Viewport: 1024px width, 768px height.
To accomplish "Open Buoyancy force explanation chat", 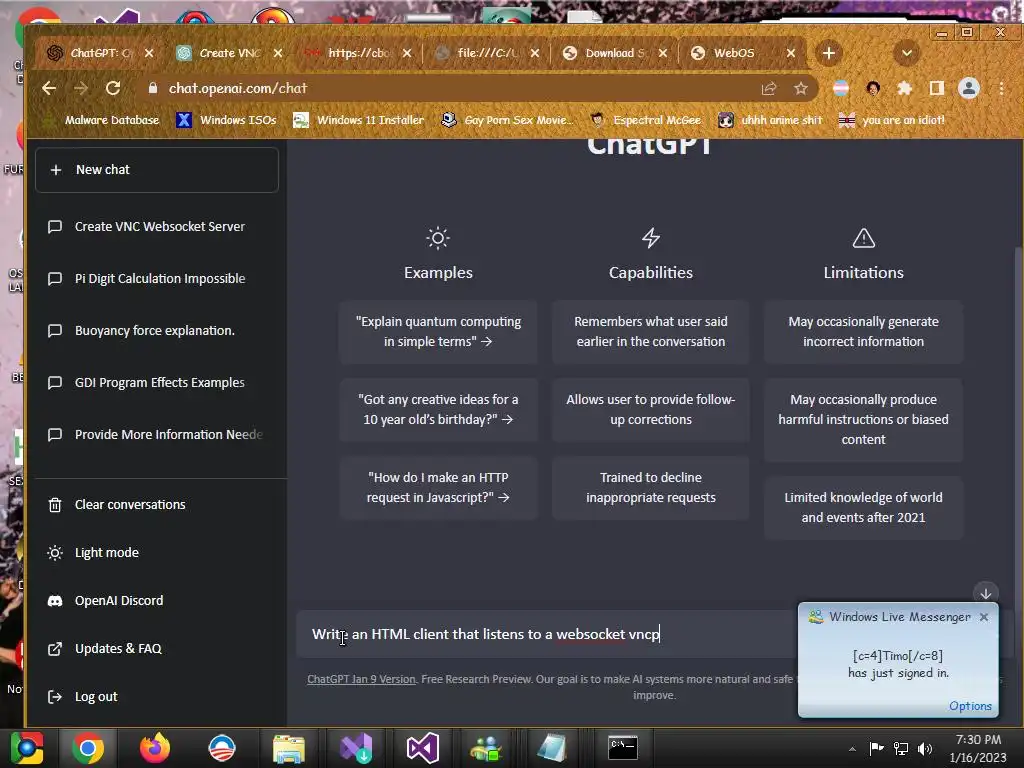I will coord(157,330).
